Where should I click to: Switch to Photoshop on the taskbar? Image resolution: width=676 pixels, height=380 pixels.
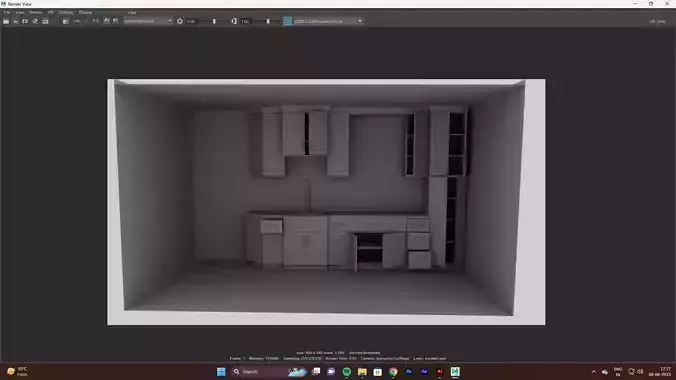coord(409,371)
